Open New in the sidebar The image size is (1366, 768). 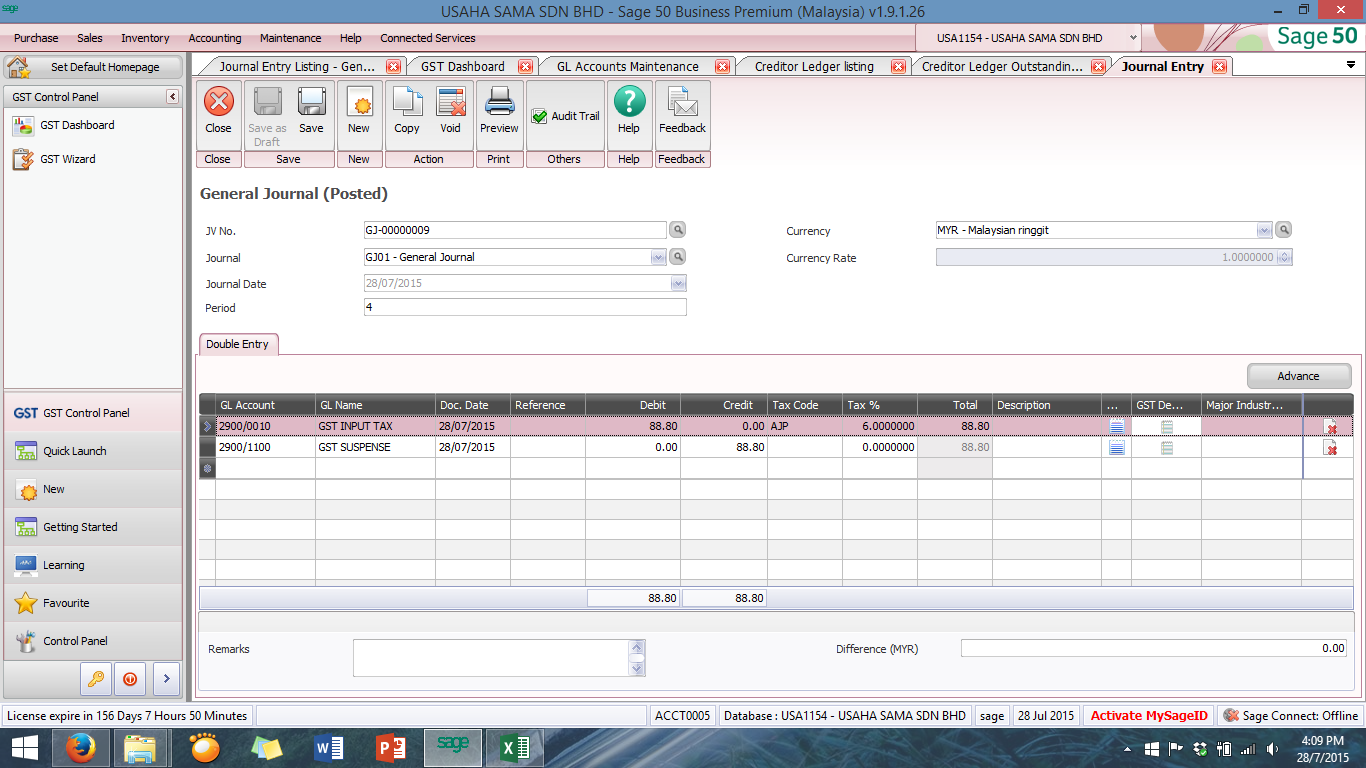(93, 489)
